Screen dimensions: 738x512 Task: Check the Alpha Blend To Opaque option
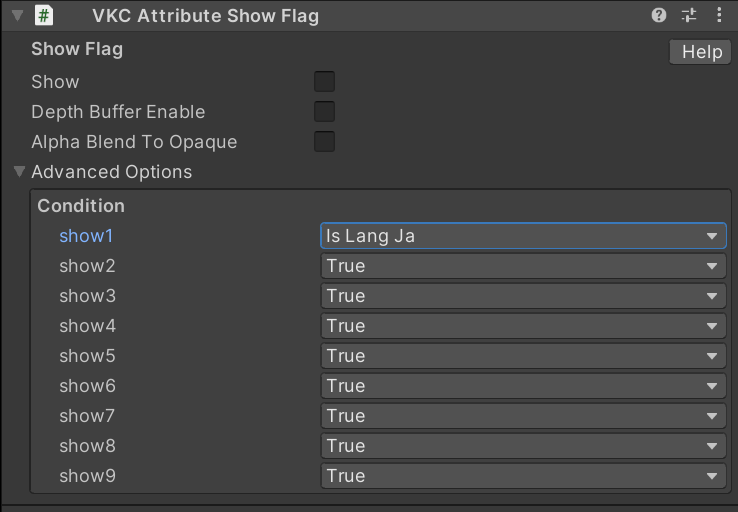click(324, 142)
